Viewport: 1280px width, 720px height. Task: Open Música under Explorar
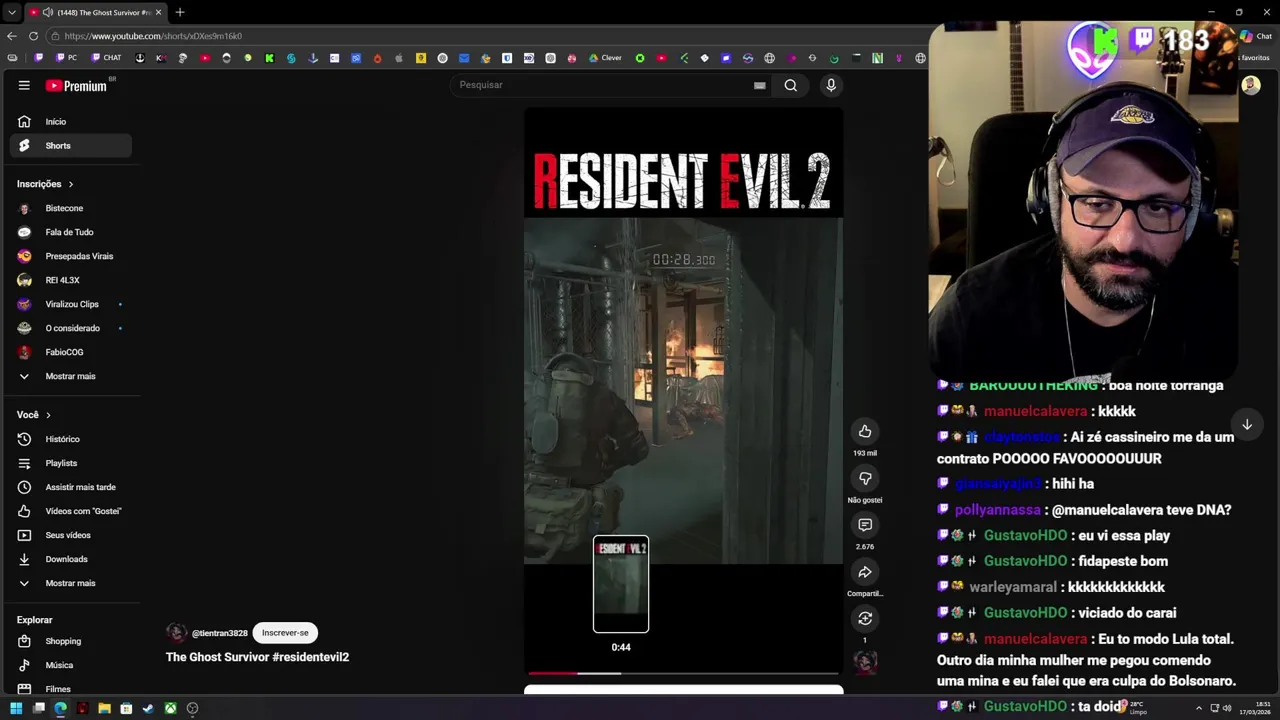click(x=70, y=665)
